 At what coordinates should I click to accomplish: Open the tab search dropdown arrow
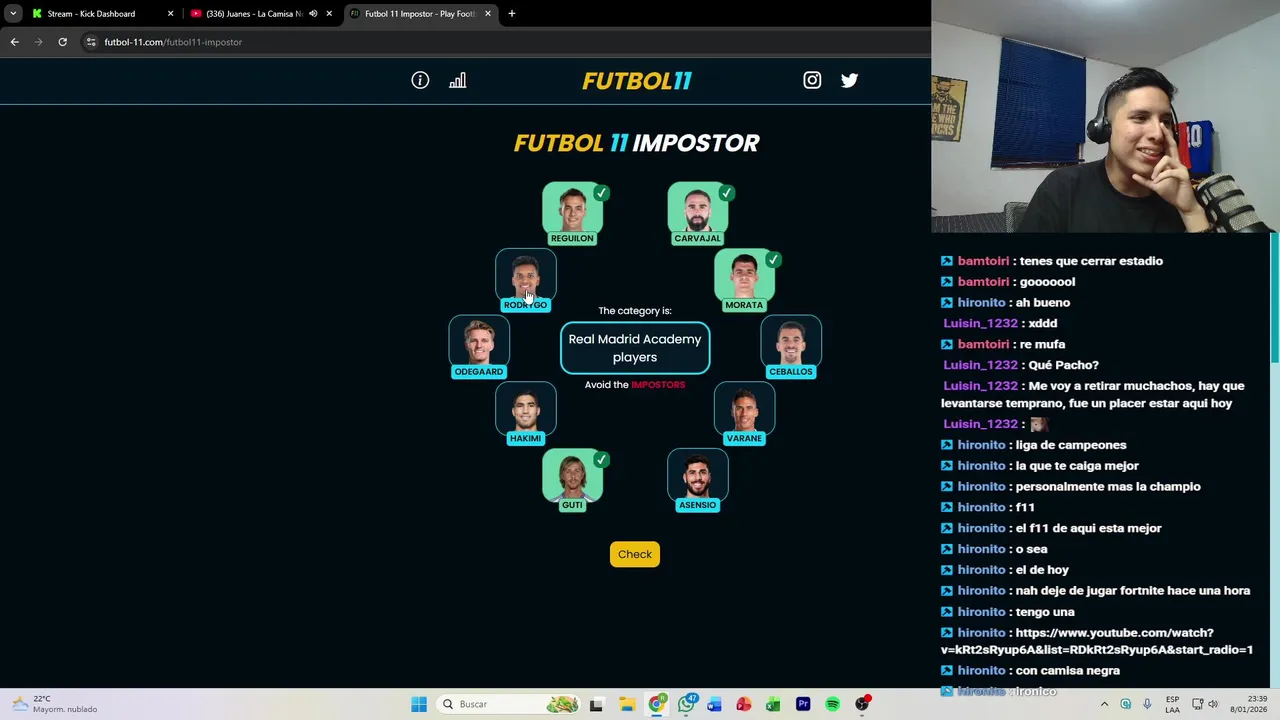coord(13,14)
